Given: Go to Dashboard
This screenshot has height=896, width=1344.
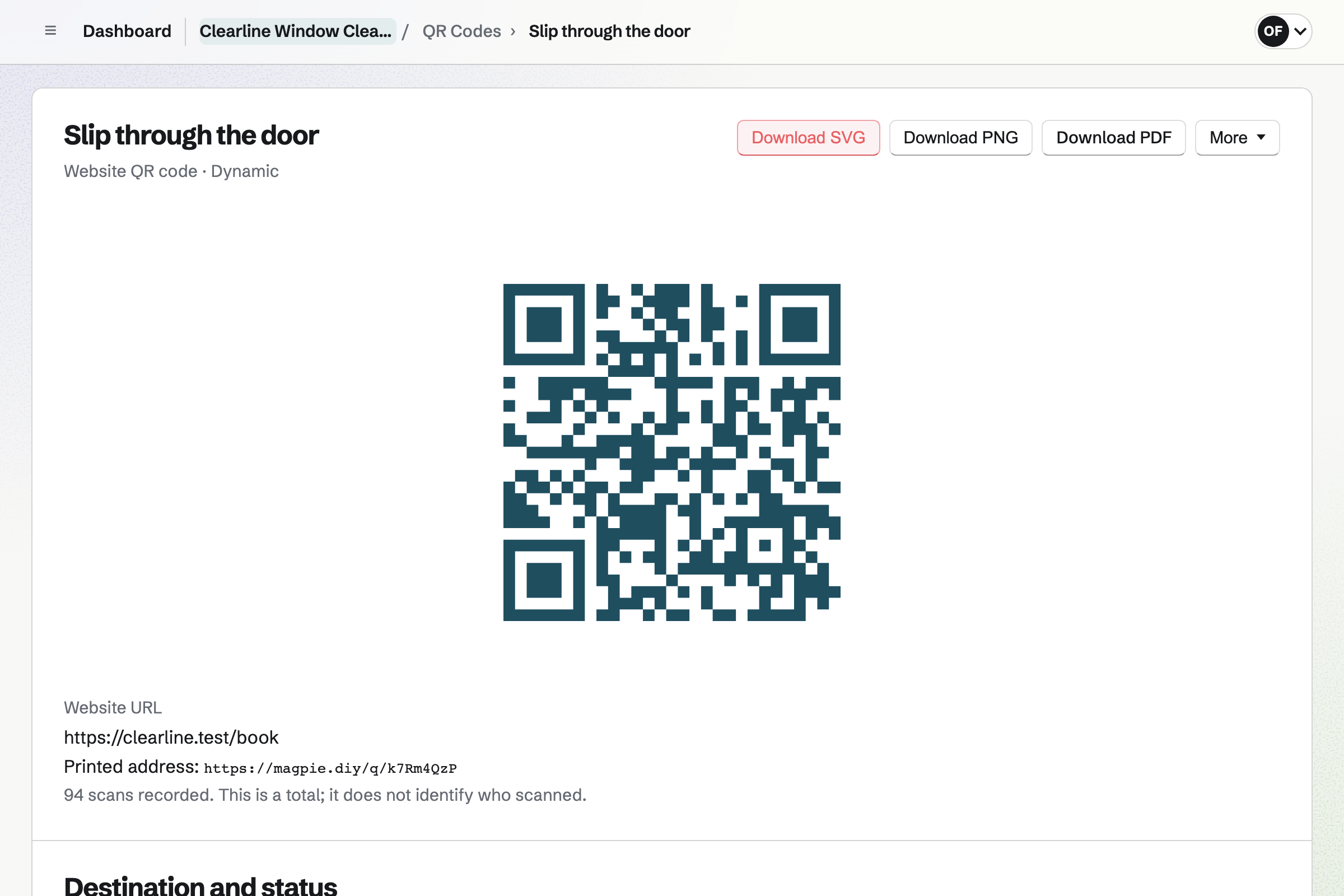Looking at the screenshot, I should 127,31.
